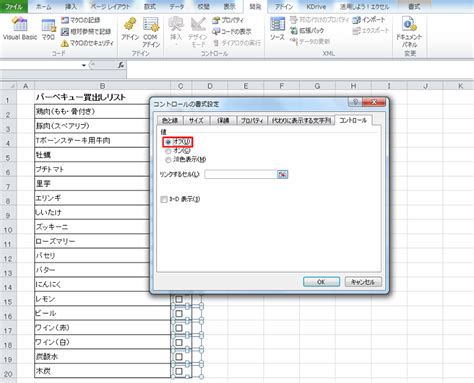This screenshot has height=383, width=474.
Task: Enable the 3-D 表示 checkbox
Action: pos(164,199)
